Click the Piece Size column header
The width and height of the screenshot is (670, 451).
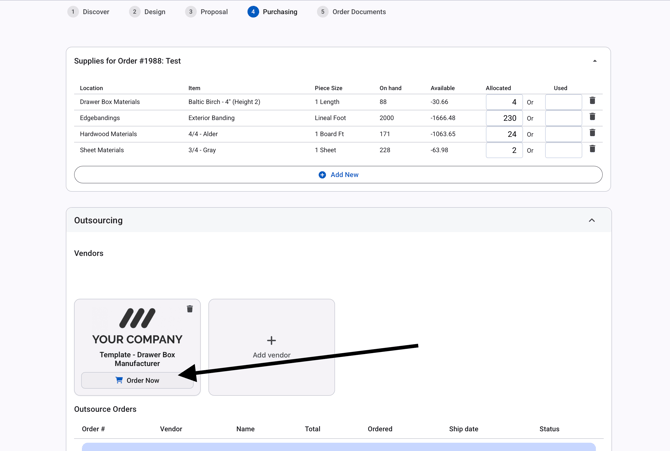click(x=328, y=88)
